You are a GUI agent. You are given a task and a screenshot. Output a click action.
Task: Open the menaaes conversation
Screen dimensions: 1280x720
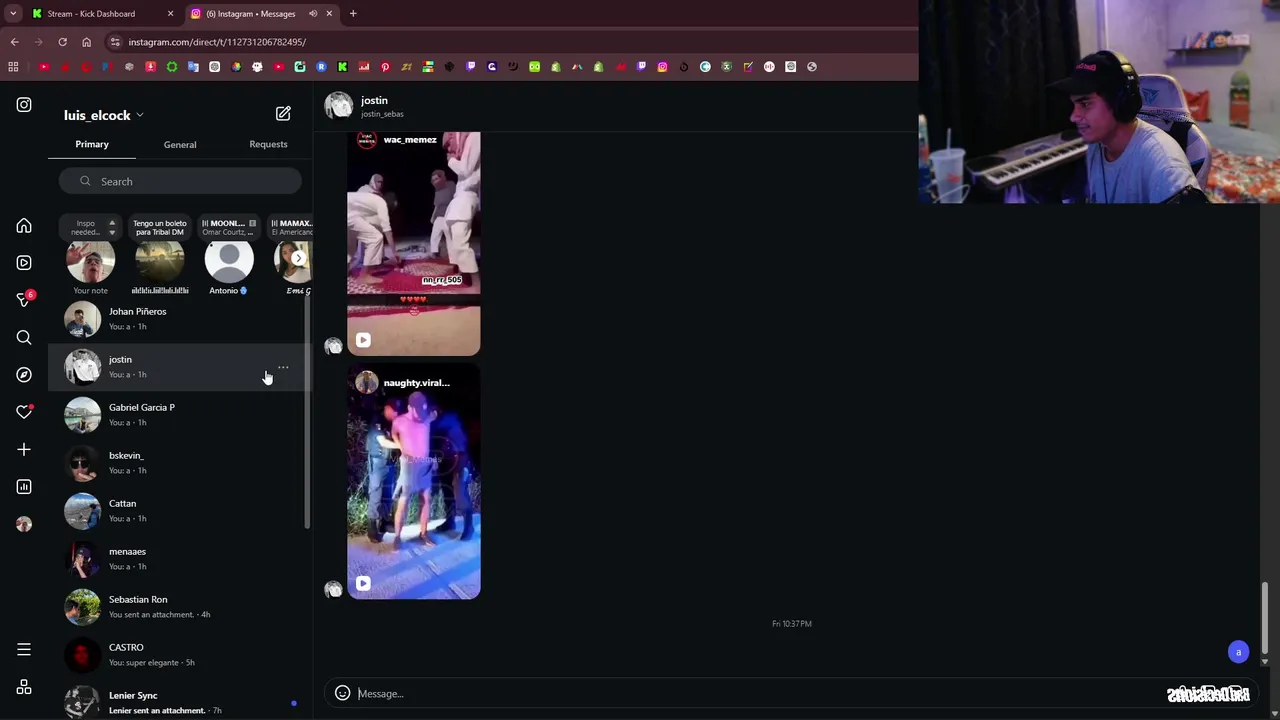(x=180, y=559)
